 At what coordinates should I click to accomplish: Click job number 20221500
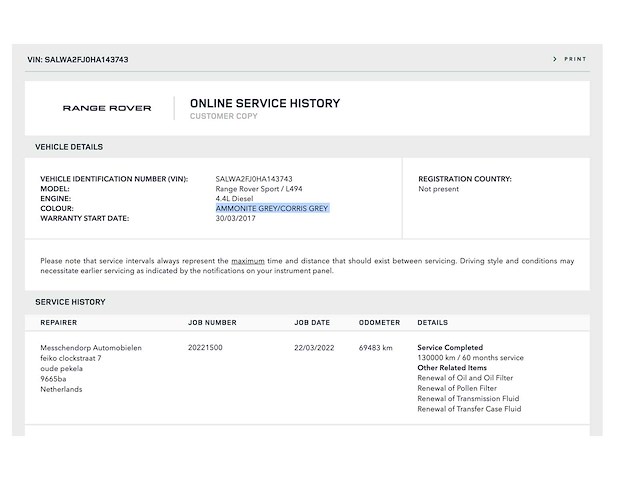point(205,347)
